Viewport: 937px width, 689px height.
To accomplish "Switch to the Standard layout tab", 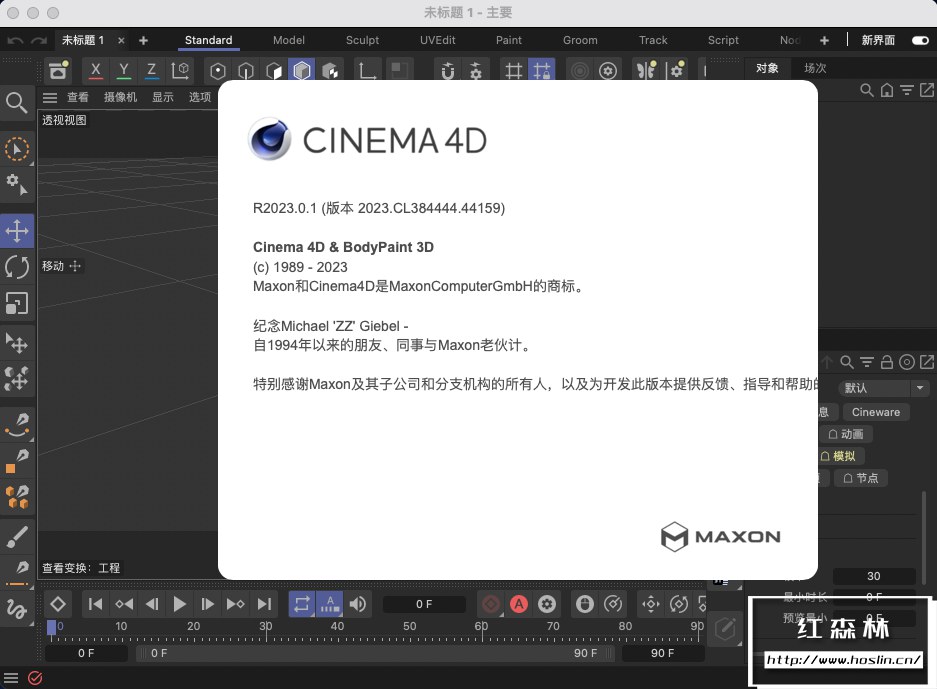I will tap(208, 40).
